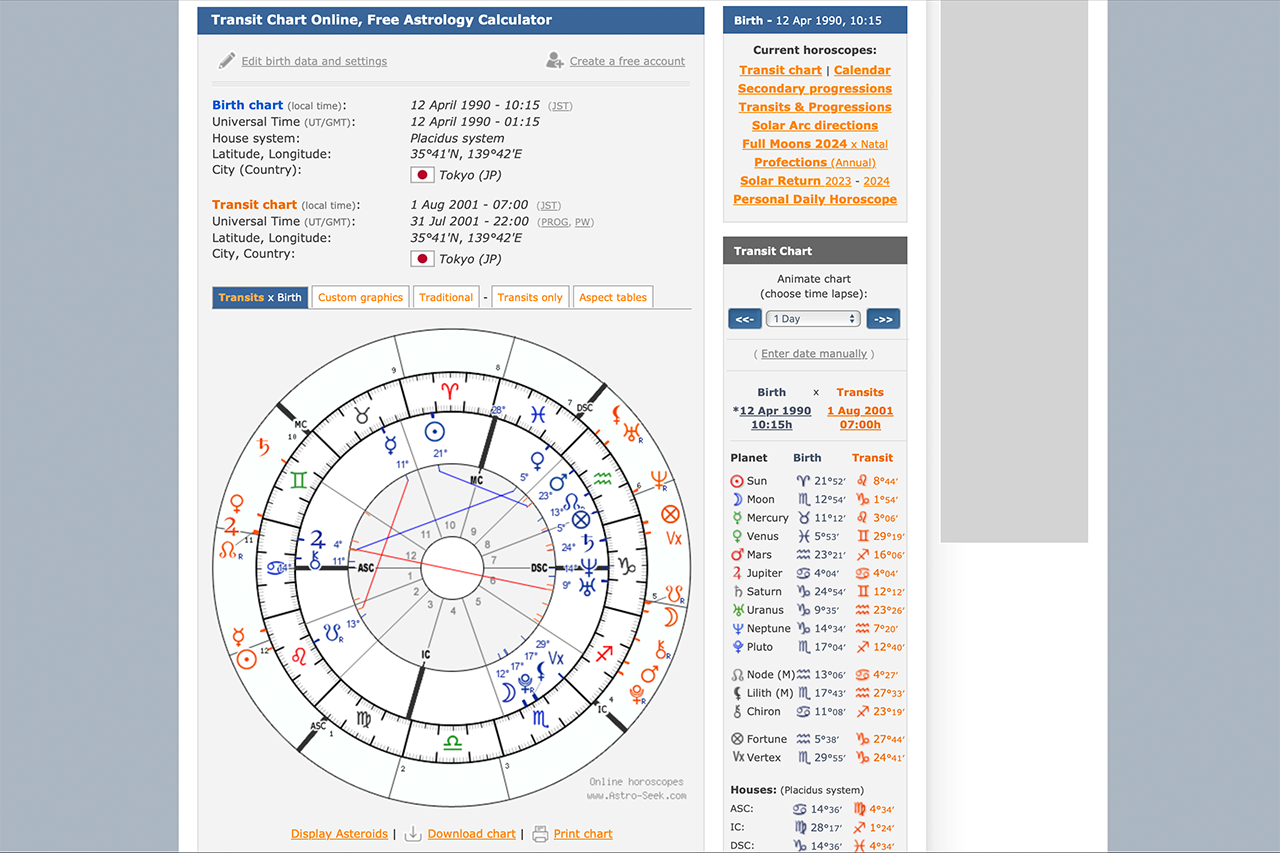Click the green Libra glyph on chart wheel
Viewport: 1280px width, 853px height.
452,742
